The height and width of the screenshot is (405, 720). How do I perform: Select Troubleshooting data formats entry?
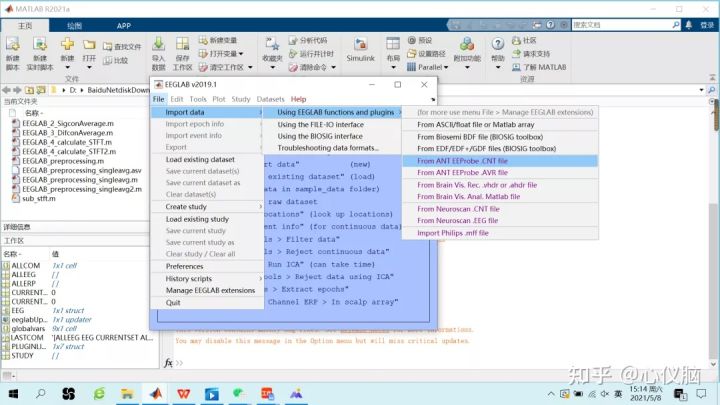332,148
